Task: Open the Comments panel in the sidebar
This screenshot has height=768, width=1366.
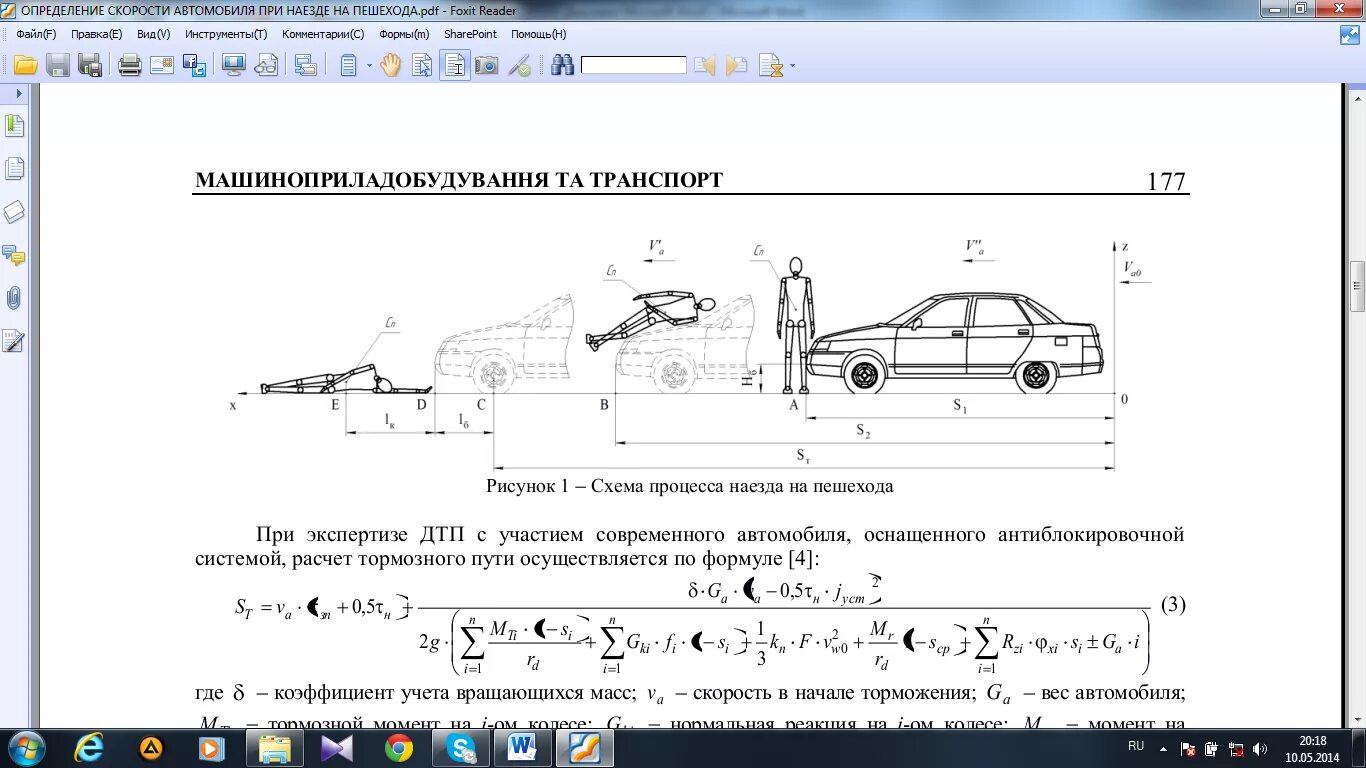Action: tap(15, 255)
